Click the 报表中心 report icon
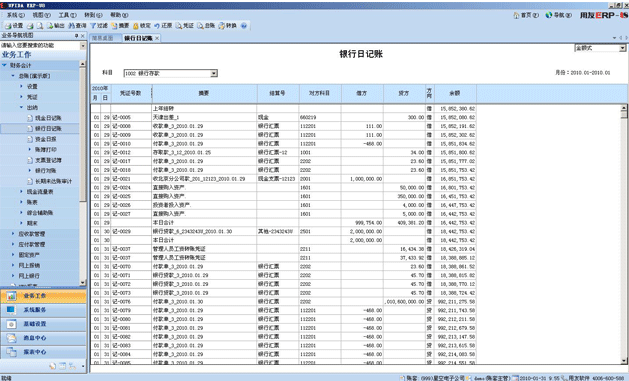The image size is (629, 381). (11, 352)
